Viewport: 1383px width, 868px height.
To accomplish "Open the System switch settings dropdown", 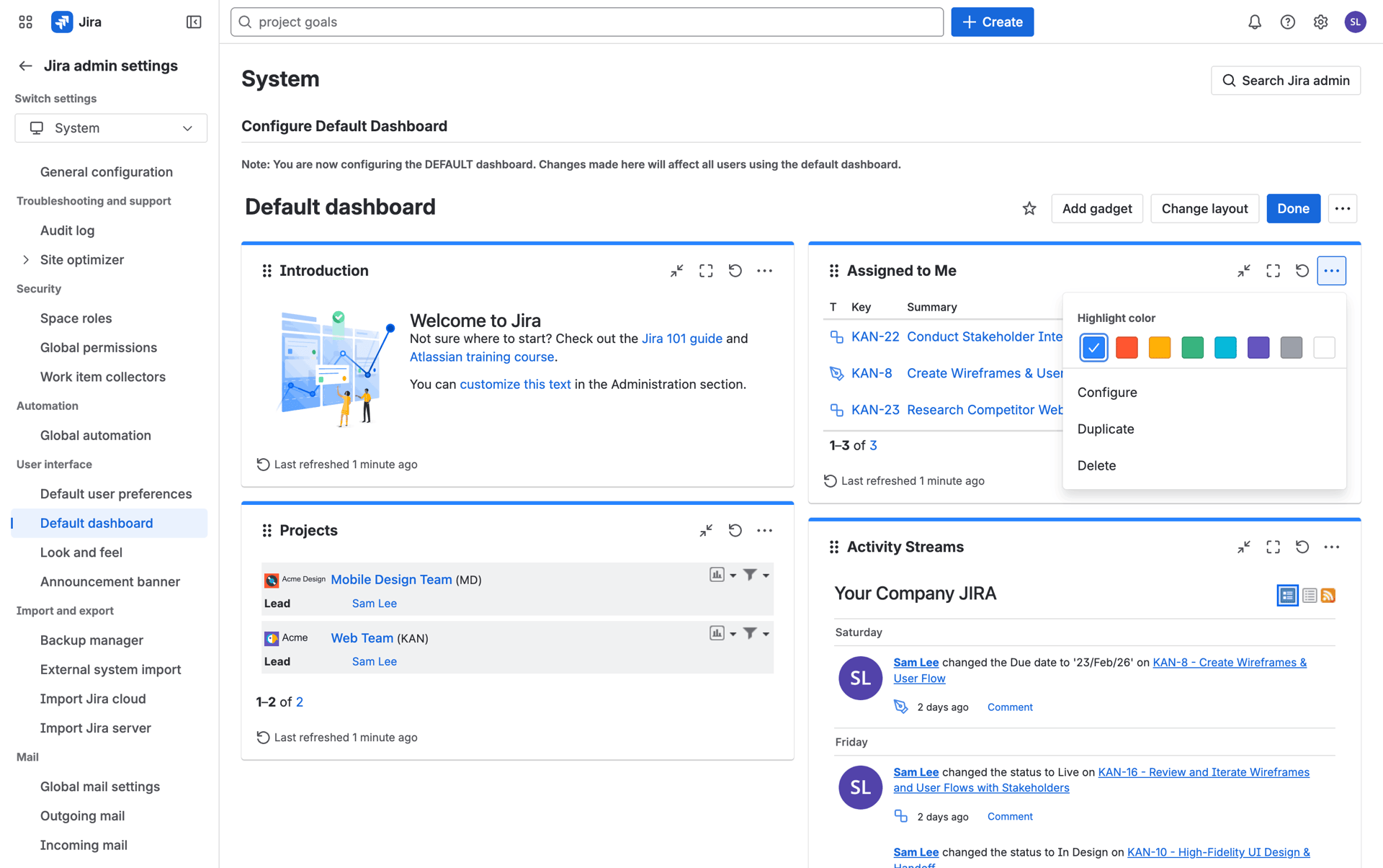I will click(111, 128).
